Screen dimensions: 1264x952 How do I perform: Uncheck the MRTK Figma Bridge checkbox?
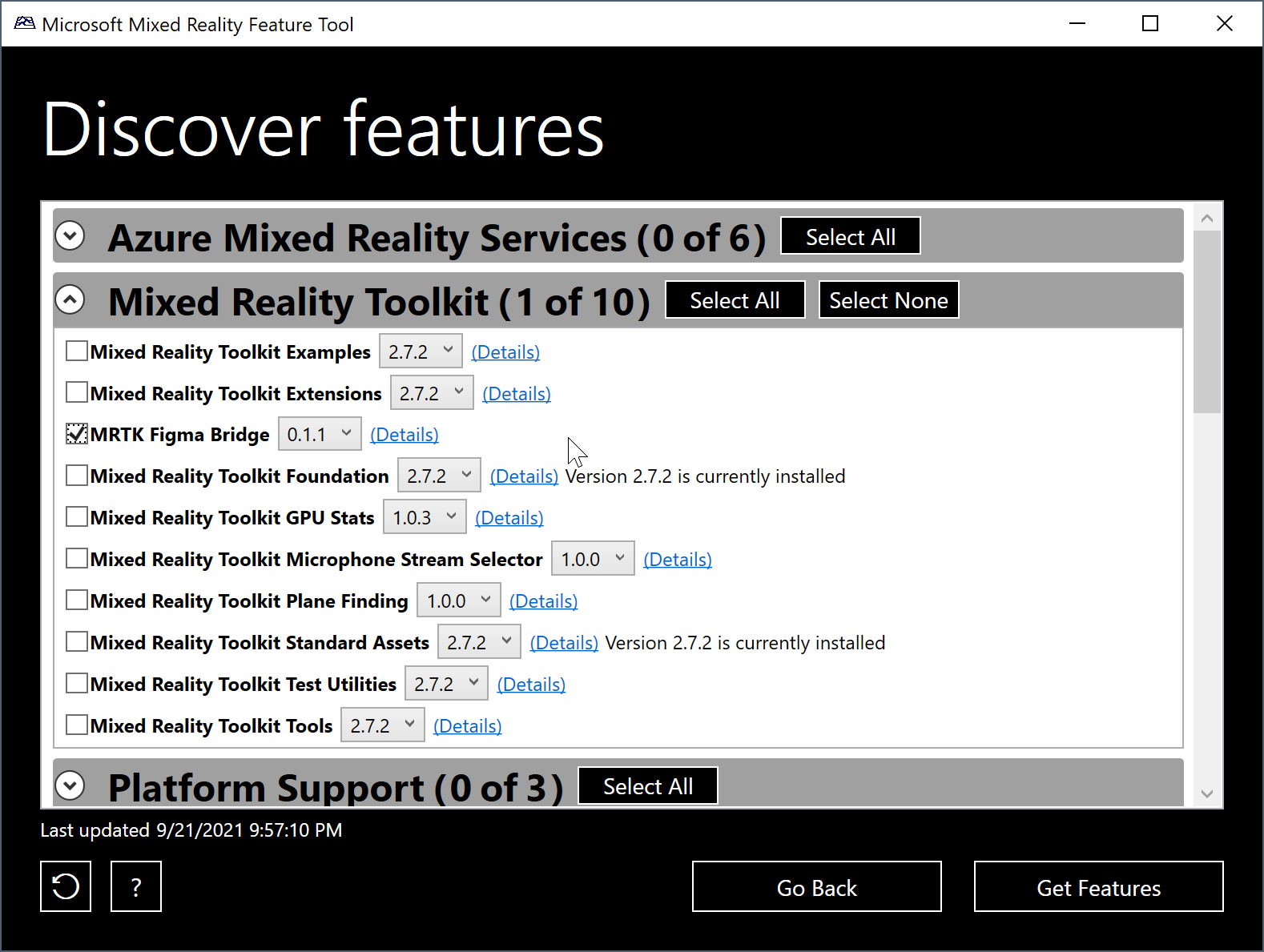(77, 434)
